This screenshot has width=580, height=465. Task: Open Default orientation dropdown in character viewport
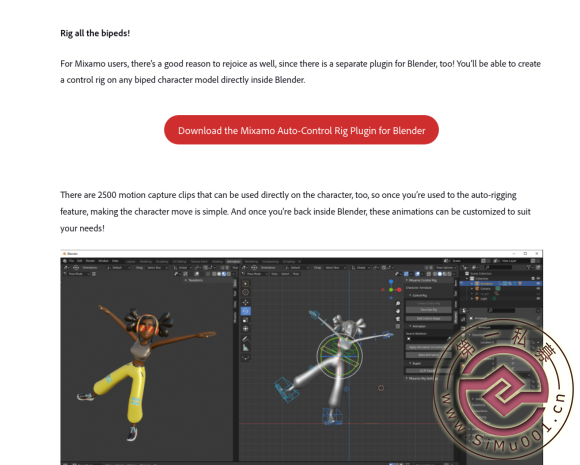pyautogui.click(x=119, y=267)
